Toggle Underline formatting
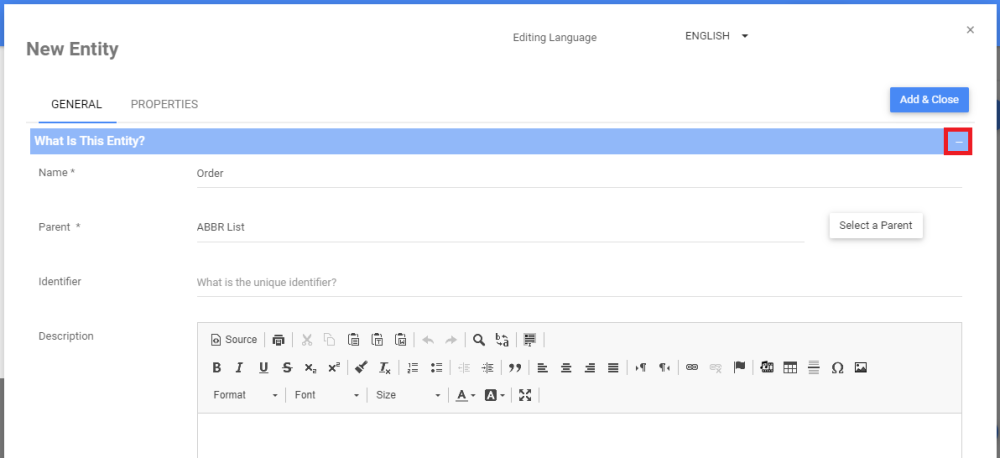 (x=263, y=368)
